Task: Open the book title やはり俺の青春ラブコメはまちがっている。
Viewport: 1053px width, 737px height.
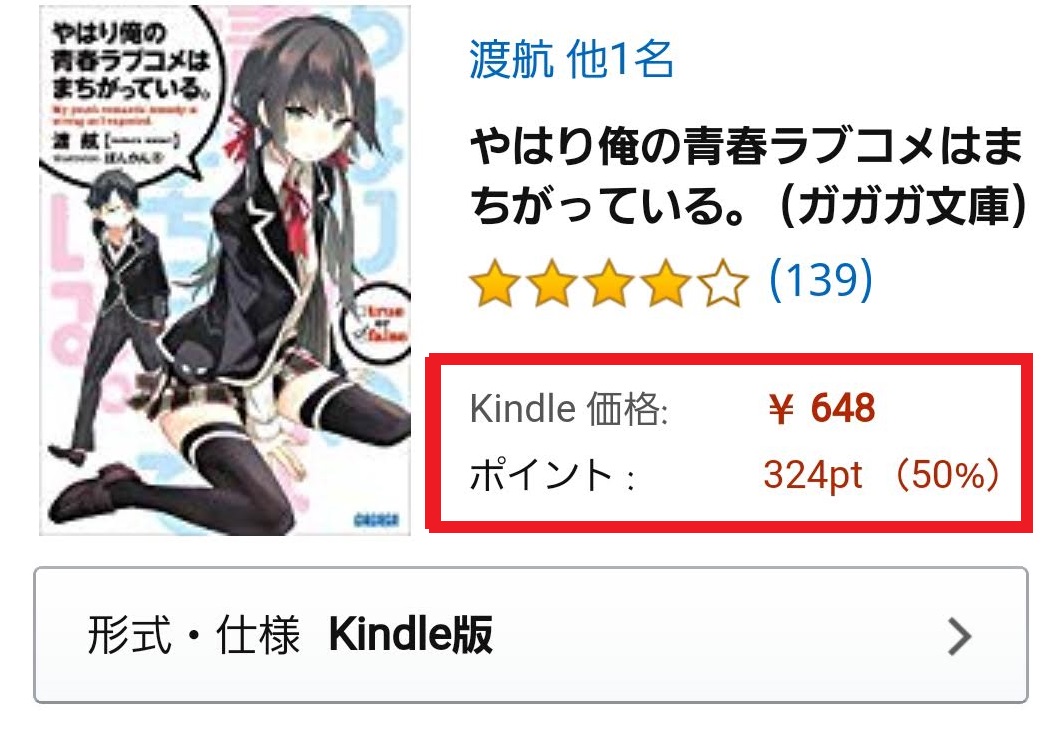Action: point(749,175)
